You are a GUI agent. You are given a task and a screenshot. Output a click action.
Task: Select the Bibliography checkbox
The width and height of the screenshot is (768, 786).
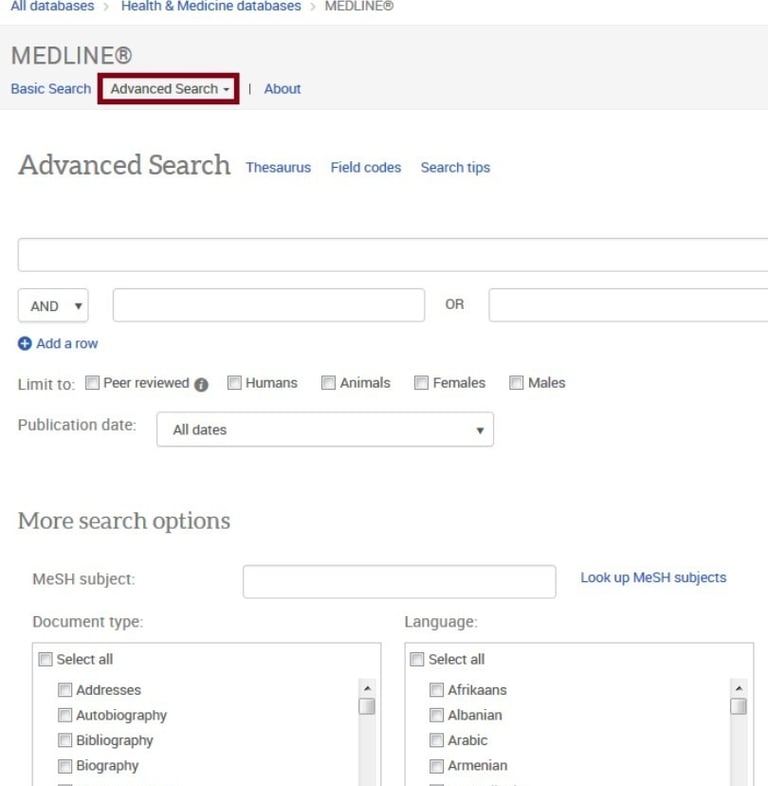coord(65,740)
